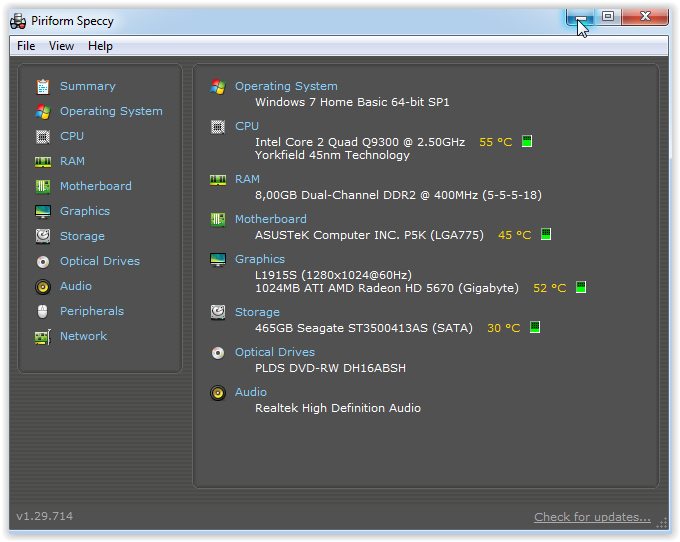Click "PLDS DVD-RW DH16ABSH" text
The height and width of the screenshot is (542, 680).
click(x=330, y=368)
